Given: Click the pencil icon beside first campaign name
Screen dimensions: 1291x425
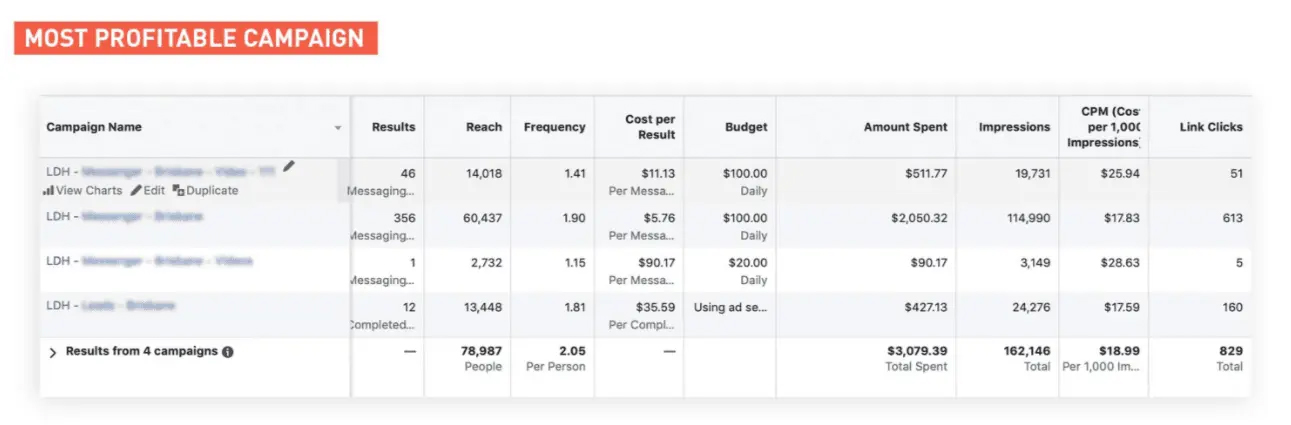Looking at the screenshot, I should tap(289, 167).
